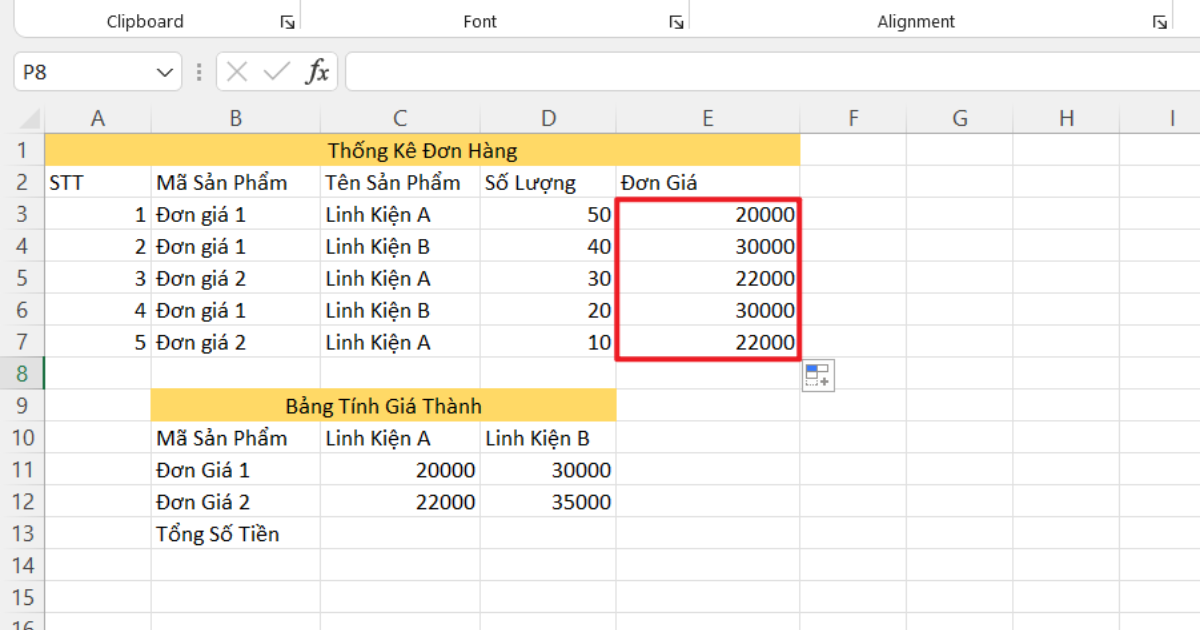Click 'Linh Kiện A' in row 3

click(x=400, y=214)
